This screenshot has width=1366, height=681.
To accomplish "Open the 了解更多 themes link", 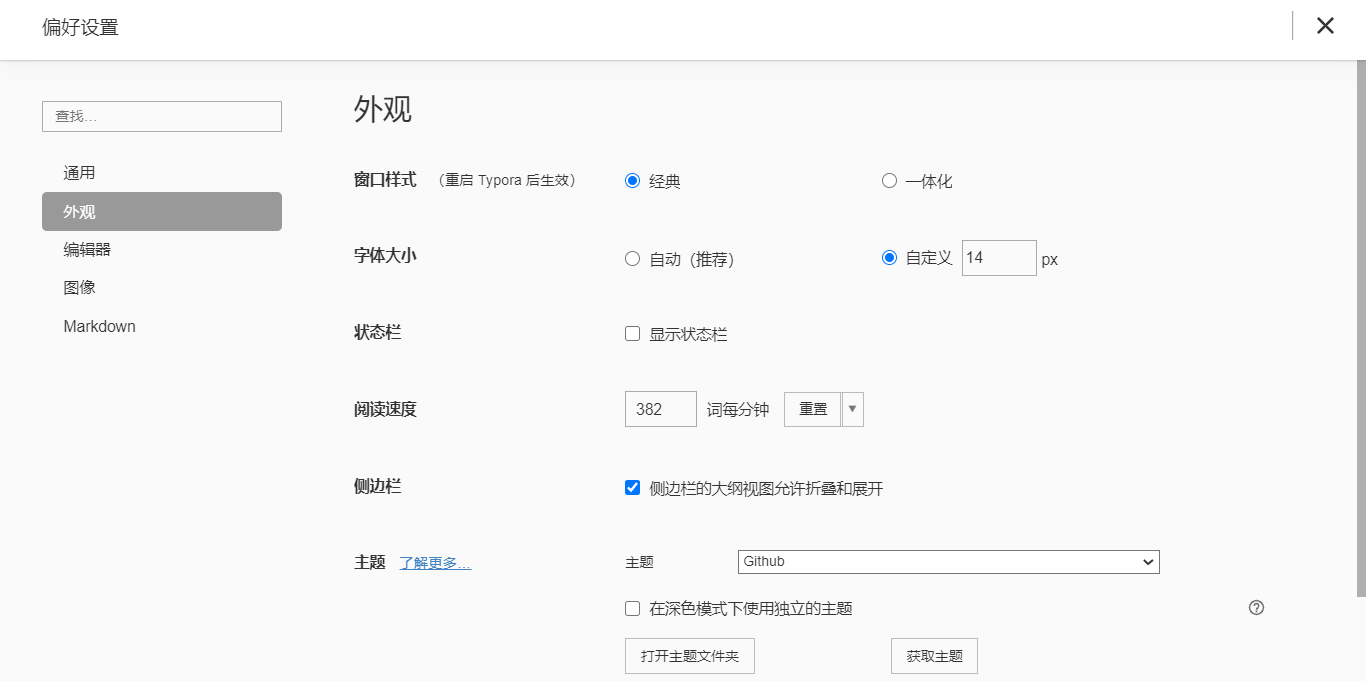I will pyautogui.click(x=437, y=562).
